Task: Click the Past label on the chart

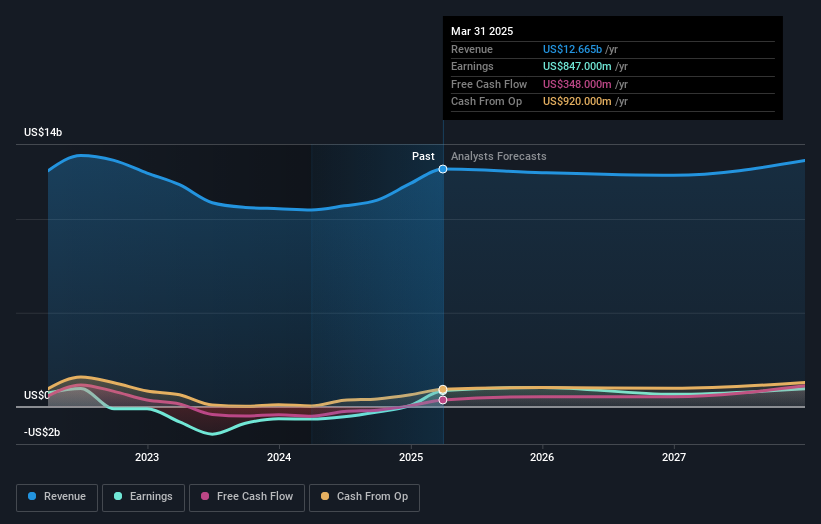Action: (x=423, y=156)
